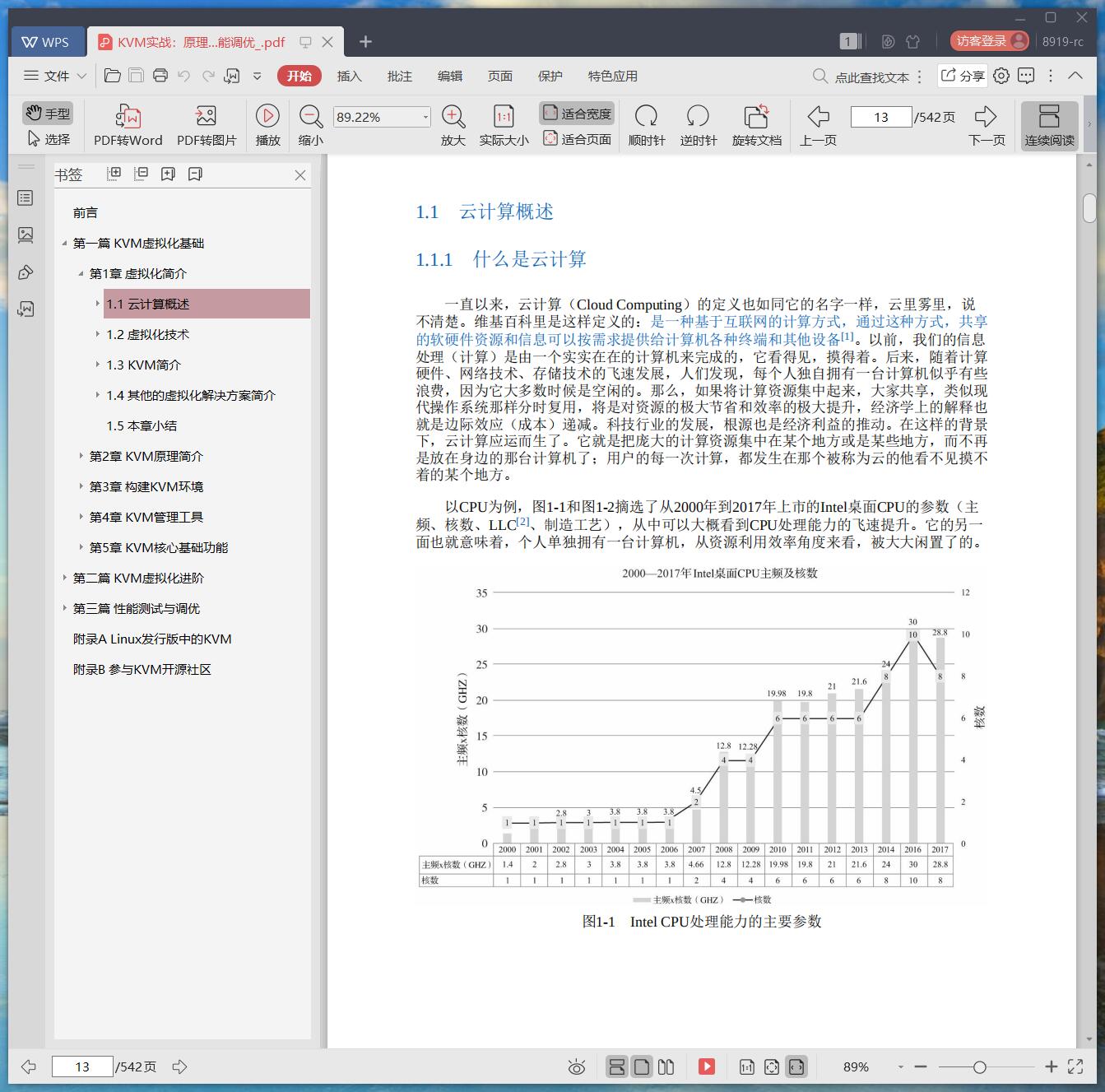Collapse ribbon with the up chevron
This screenshot has width=1105, height=1092.
click(1075, 76)
